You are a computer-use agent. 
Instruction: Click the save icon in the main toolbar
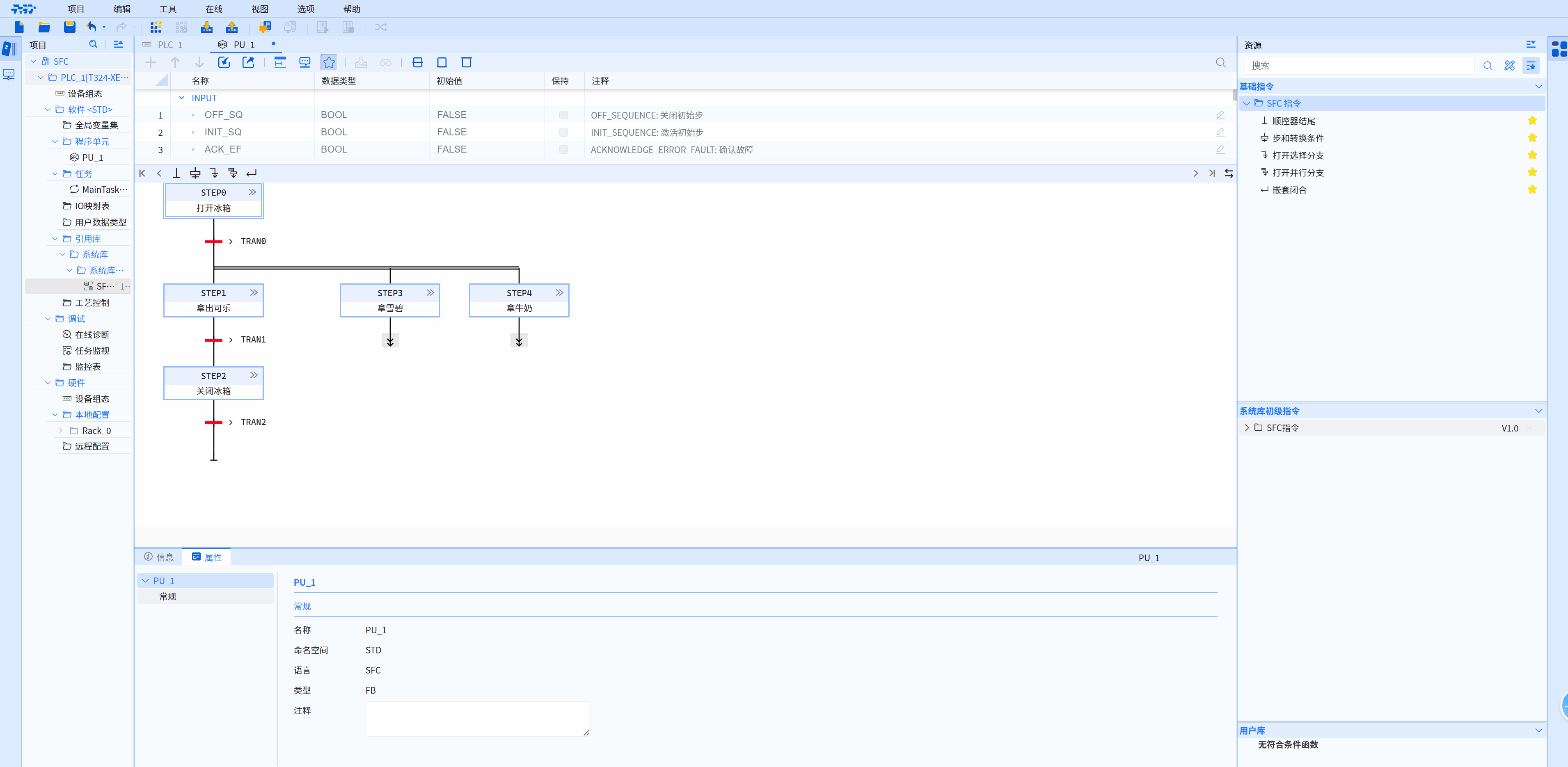coord(69,27)
